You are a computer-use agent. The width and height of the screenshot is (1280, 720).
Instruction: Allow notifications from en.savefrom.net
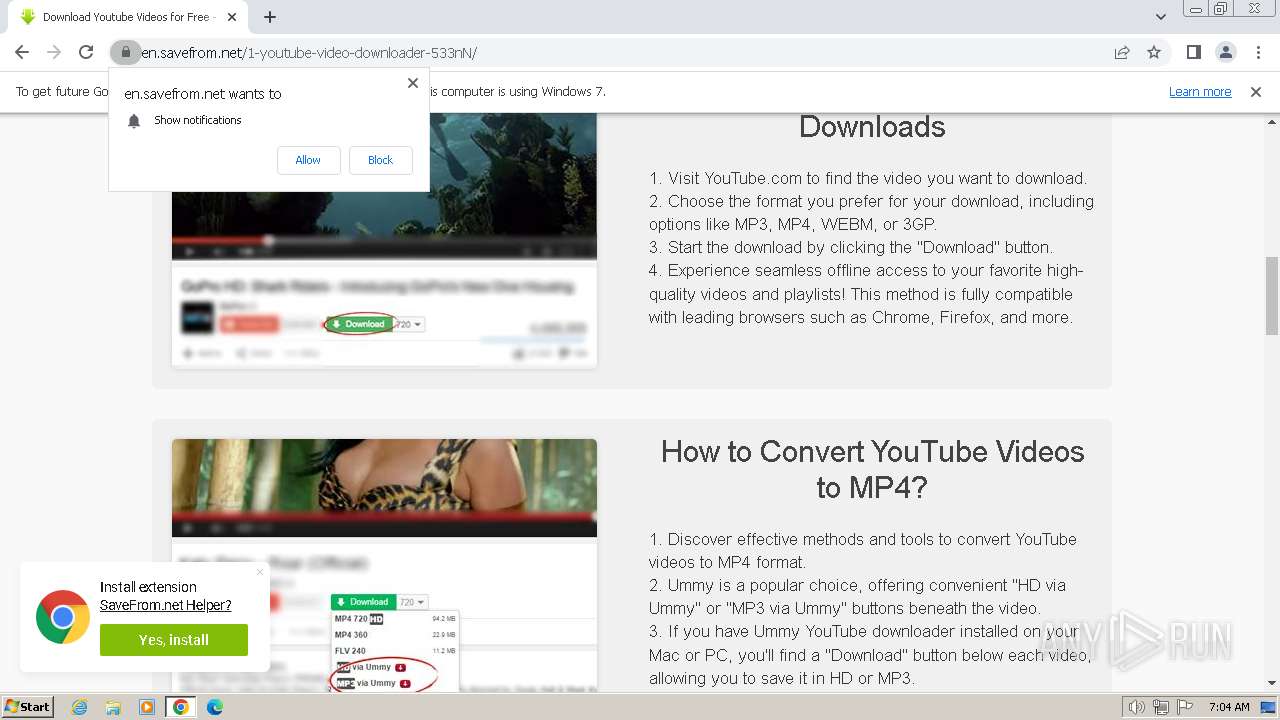click(308, 160)
